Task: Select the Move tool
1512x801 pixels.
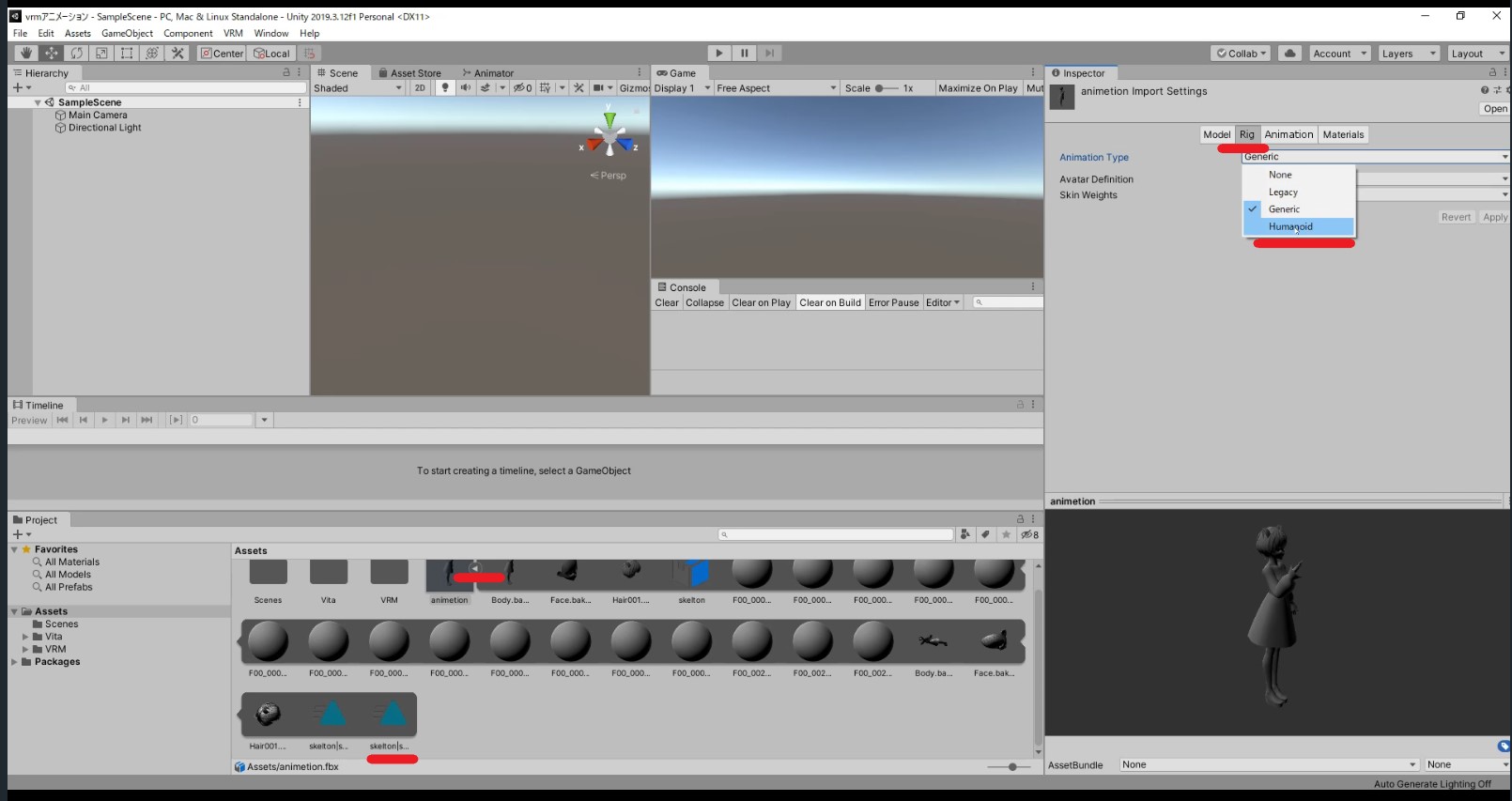Action: point(52,54)
